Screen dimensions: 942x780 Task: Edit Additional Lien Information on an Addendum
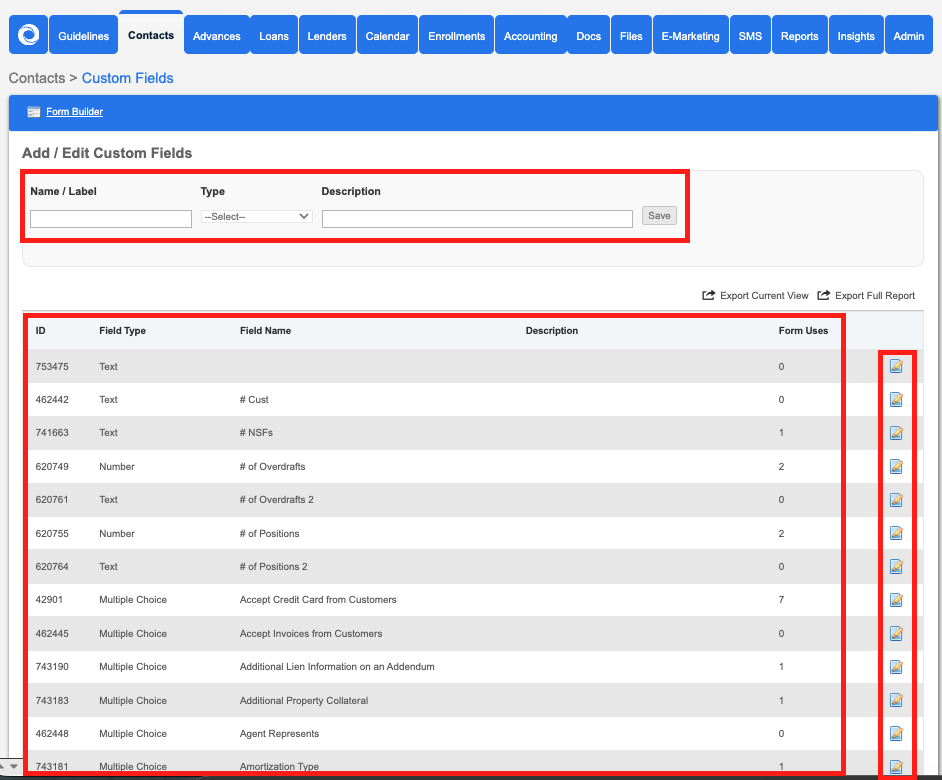pos(896,666)
